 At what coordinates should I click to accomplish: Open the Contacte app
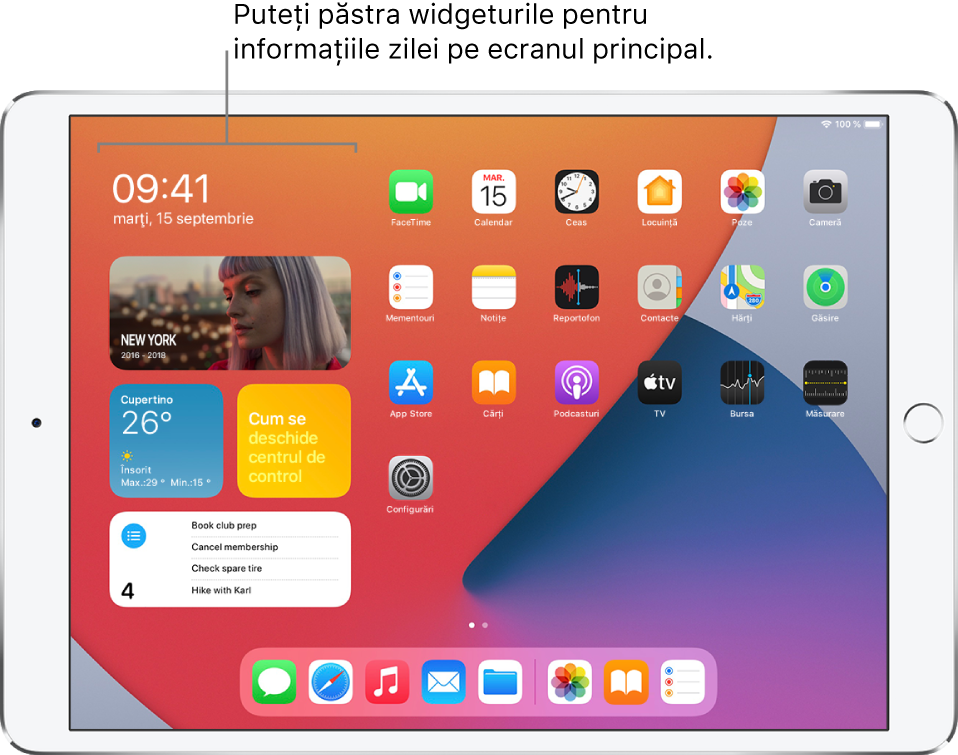coord(659,287)
